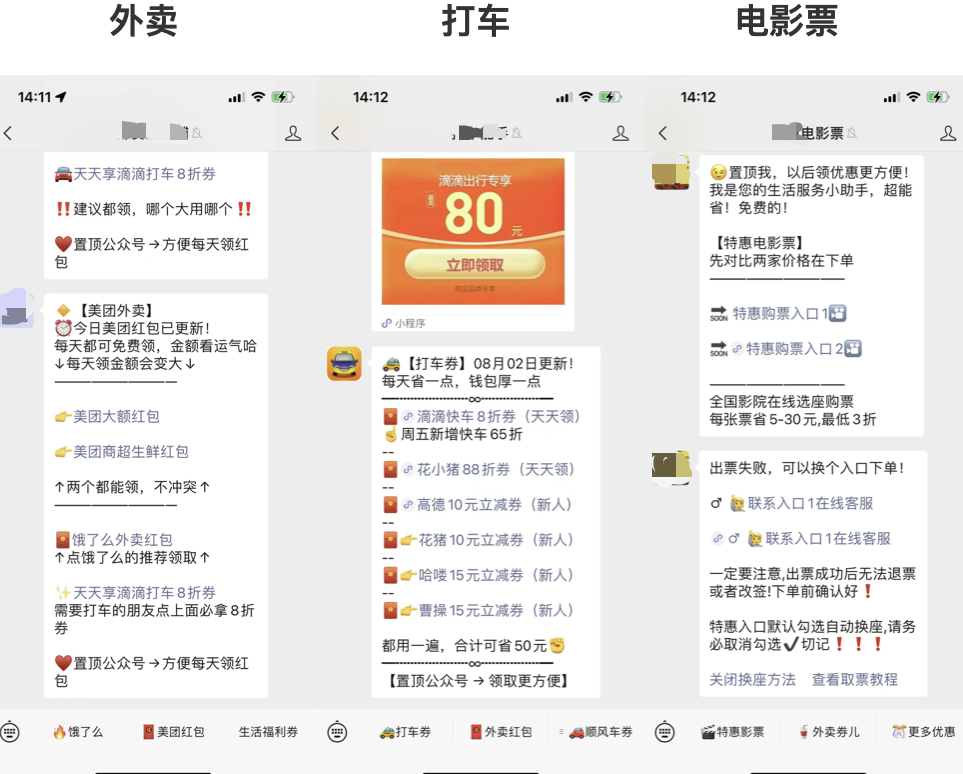Tap 【特惠电影票】 heading text
This screenshot has width=963, height=774.
(x=760, y=243)
